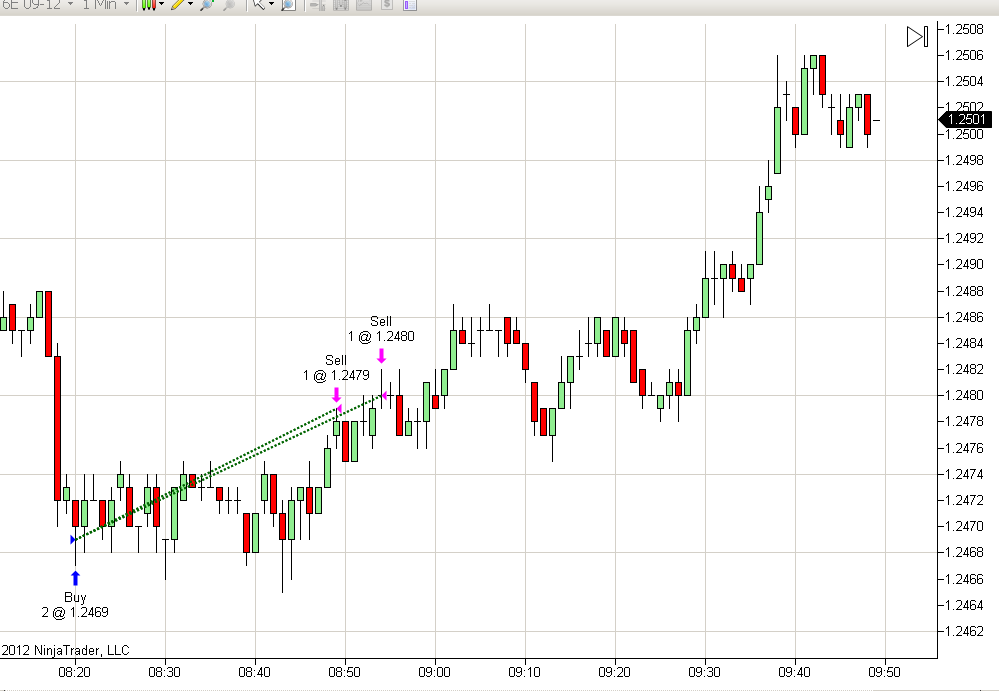
Task: Click the candlestick chart style icon
Action: (x=148, y=4)
